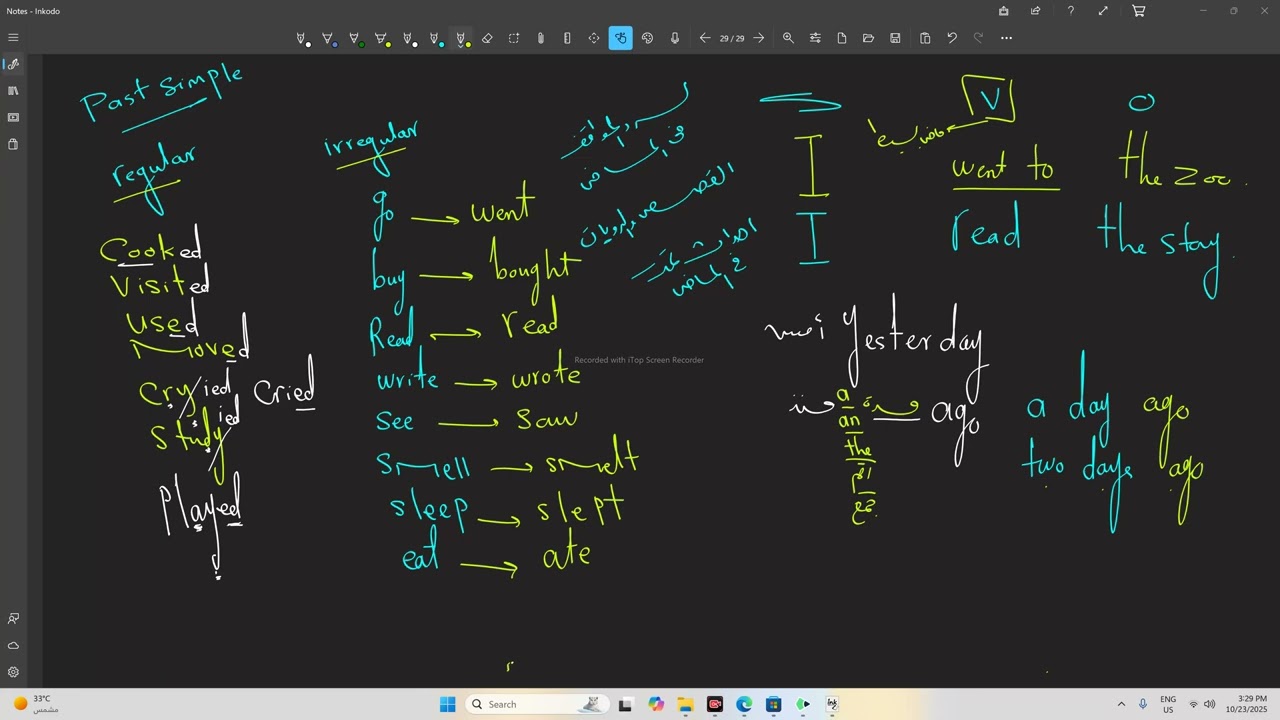Click the taskbar microphone indicator
1280x720 pixels.
(x=1143, y=704)
